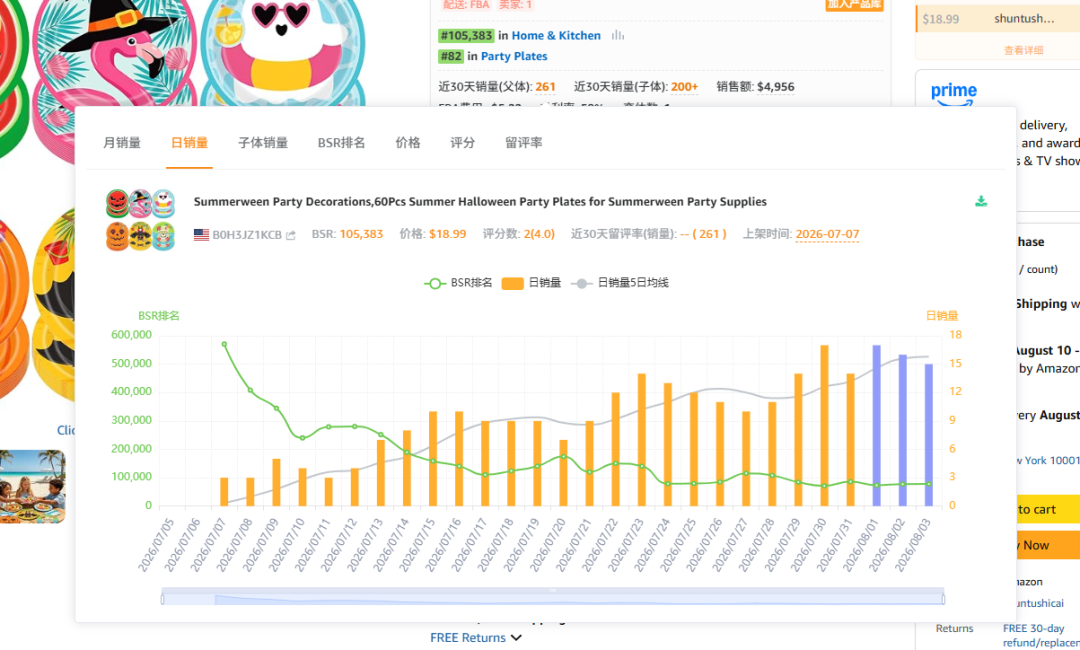Switch to 留评率 tab
The image size is (1080, 650).
pos(524,143)
